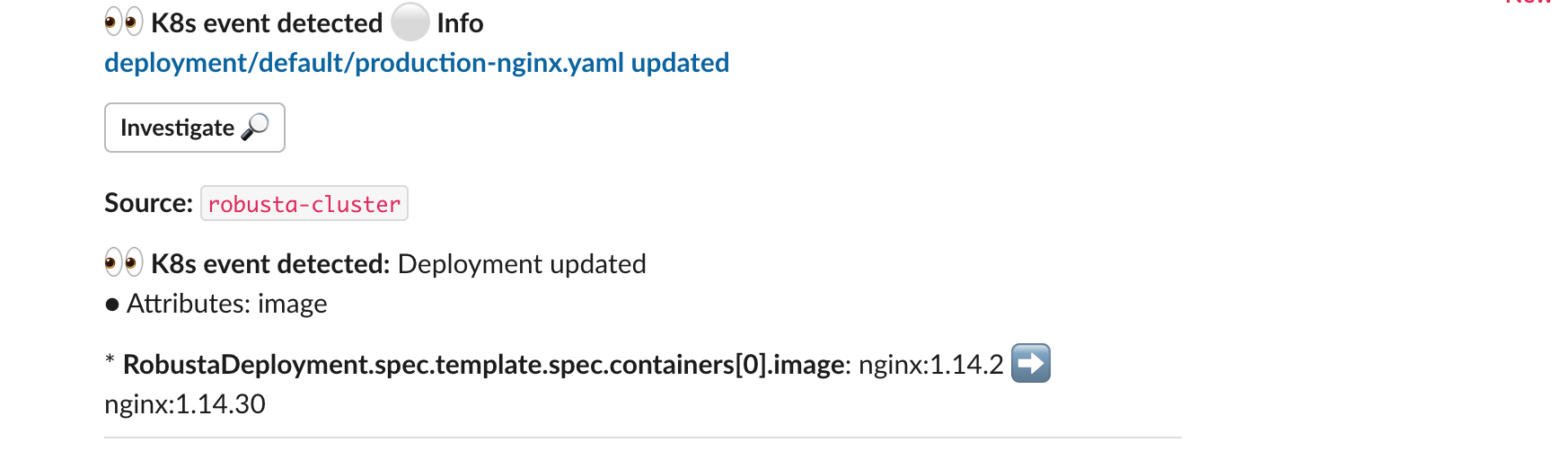Select the robusta-cluster source tag
1568x469 pixels.
(304, 203)
